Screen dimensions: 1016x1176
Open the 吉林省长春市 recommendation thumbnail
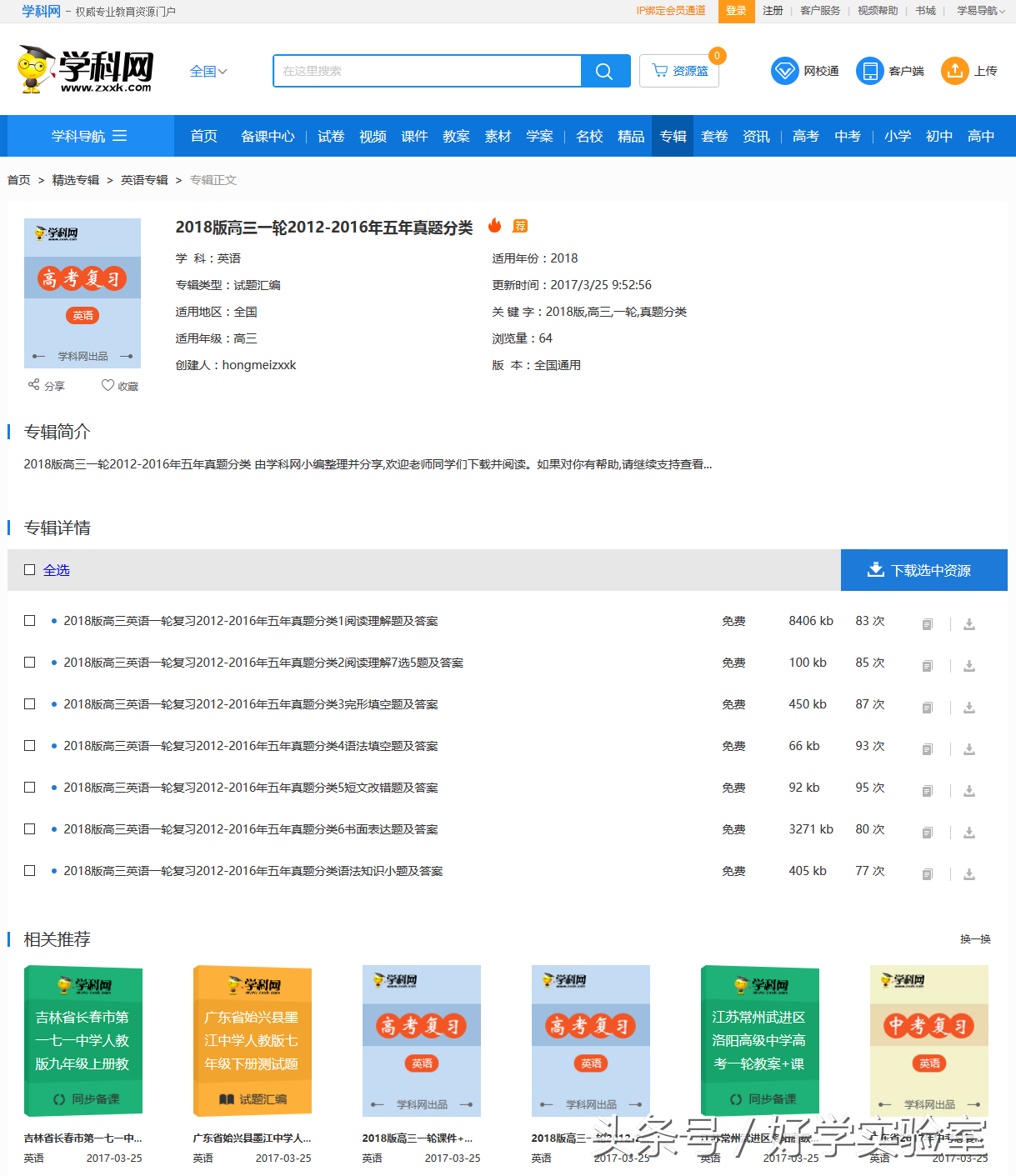pyautogui.click(x=83, y=1041)
